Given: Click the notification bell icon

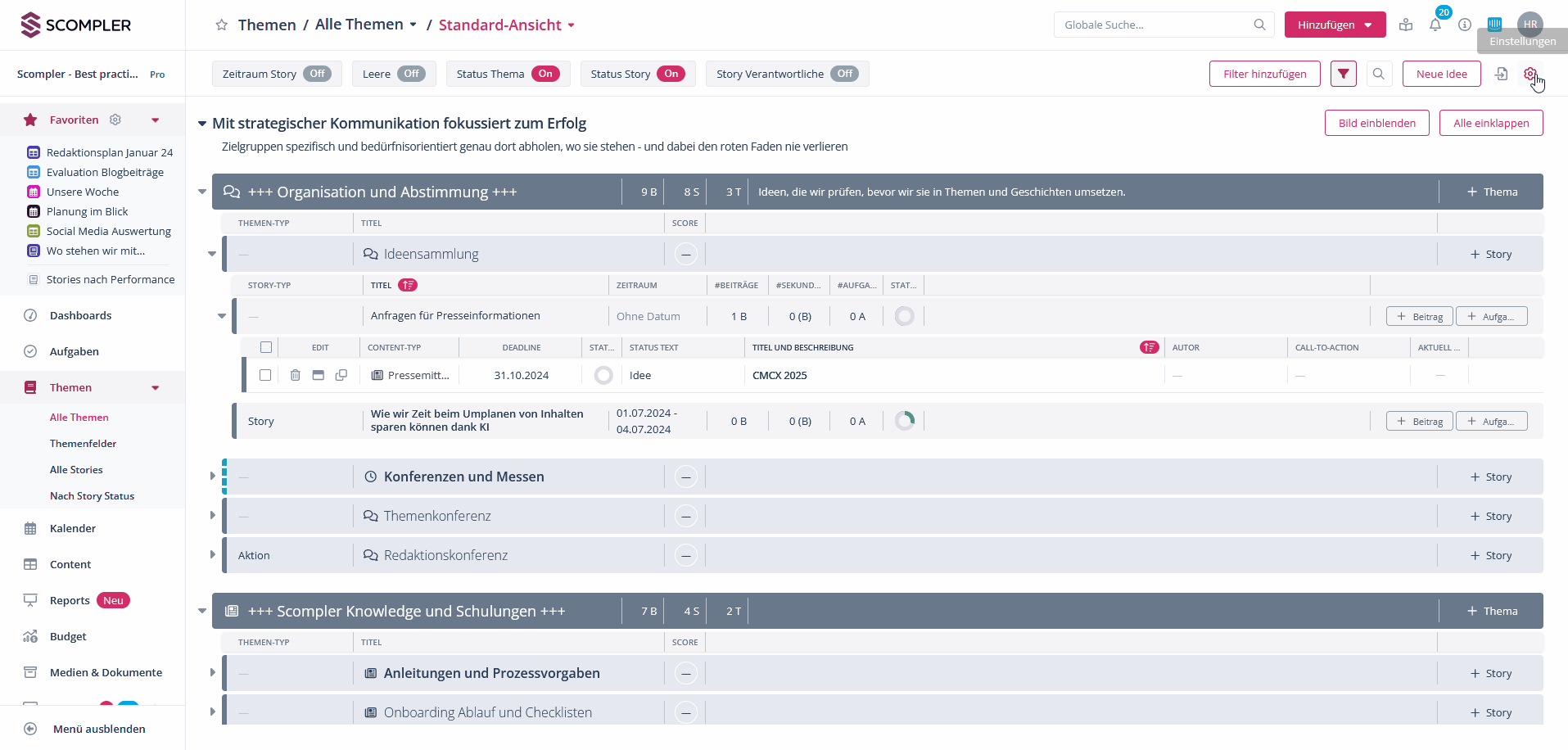Looking at the screenshot, I should (1435, 25).
